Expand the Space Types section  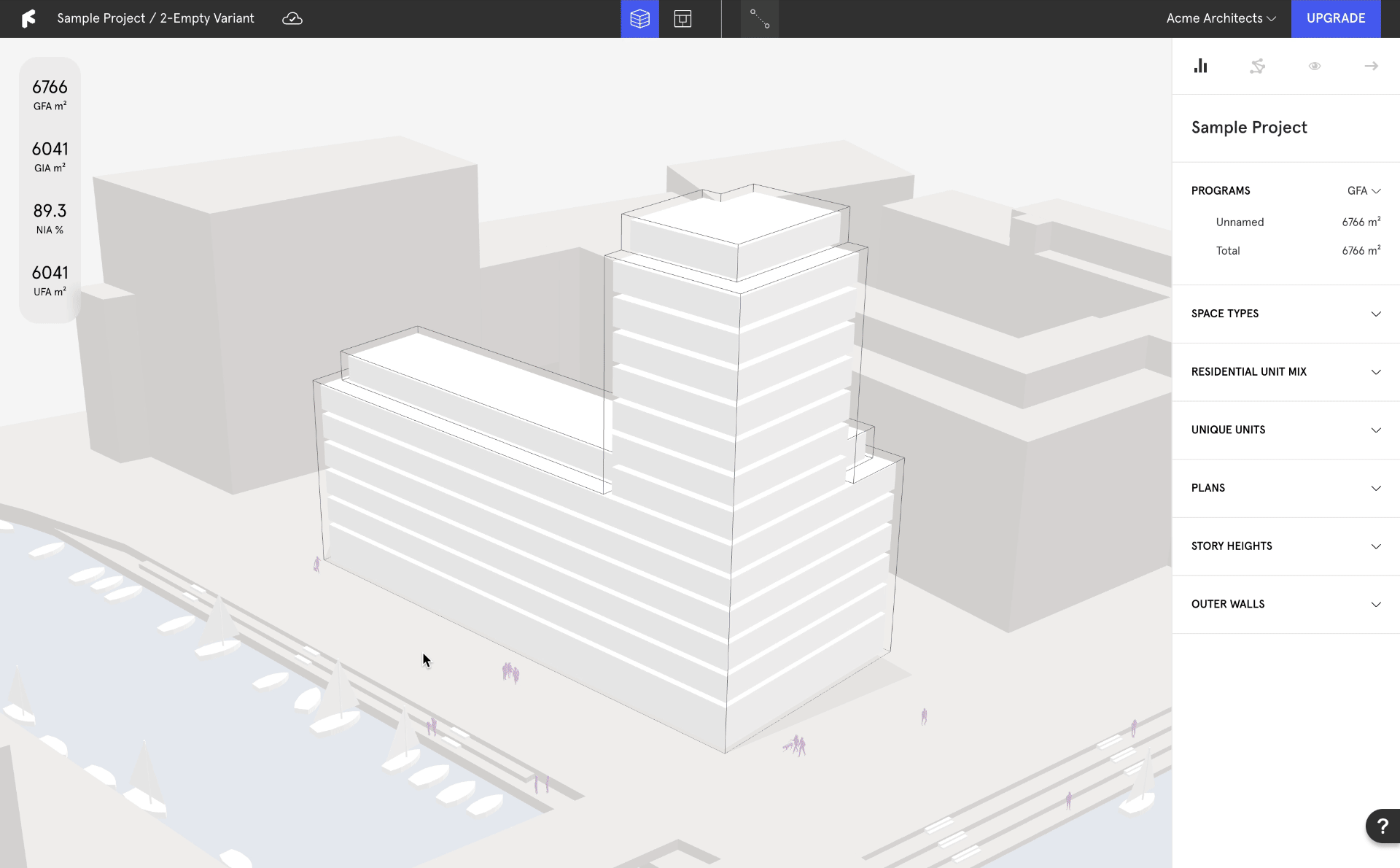tap(1286, 314)
